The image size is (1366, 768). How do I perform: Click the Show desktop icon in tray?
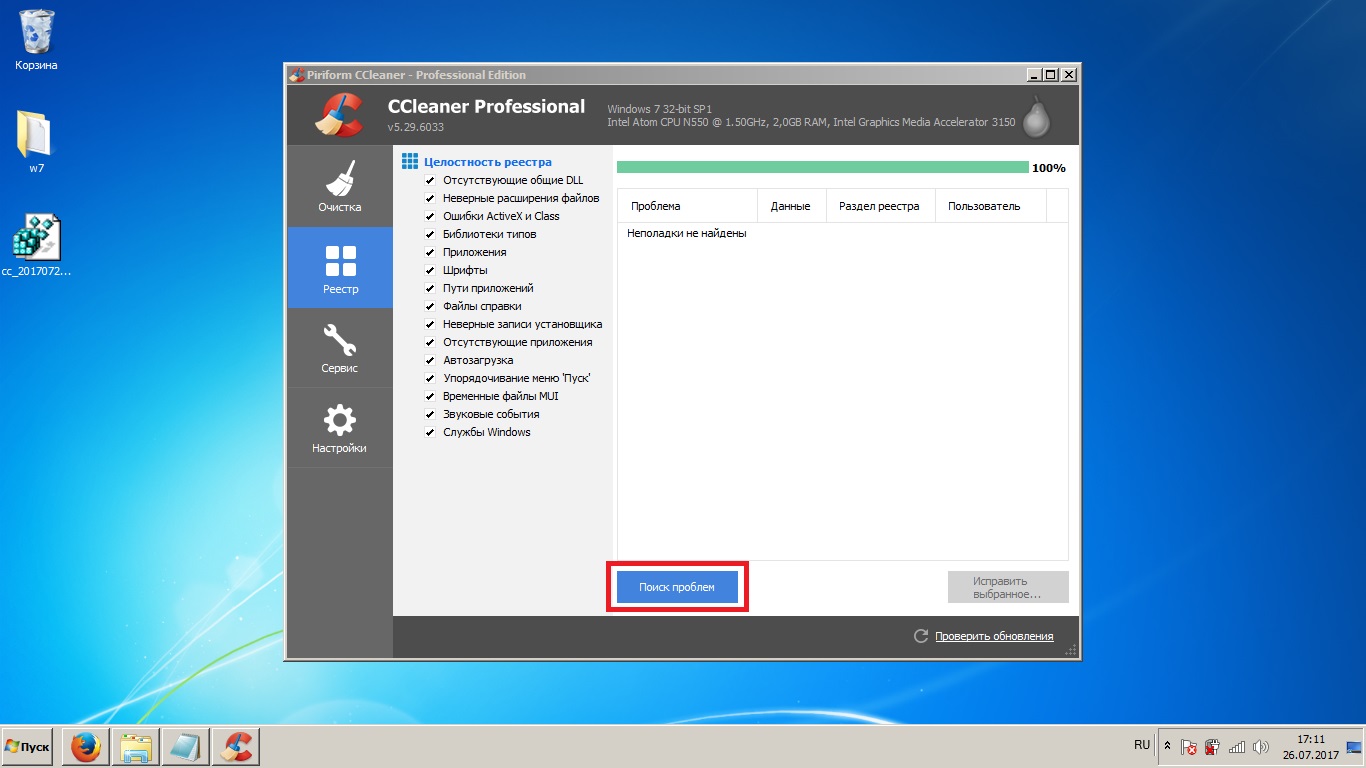click(1355, 747)
